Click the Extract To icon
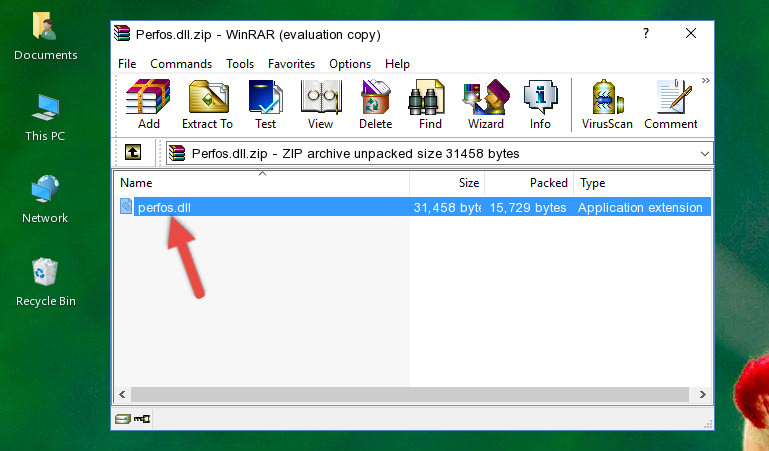 pyautogui.click(x=207, y=104)
